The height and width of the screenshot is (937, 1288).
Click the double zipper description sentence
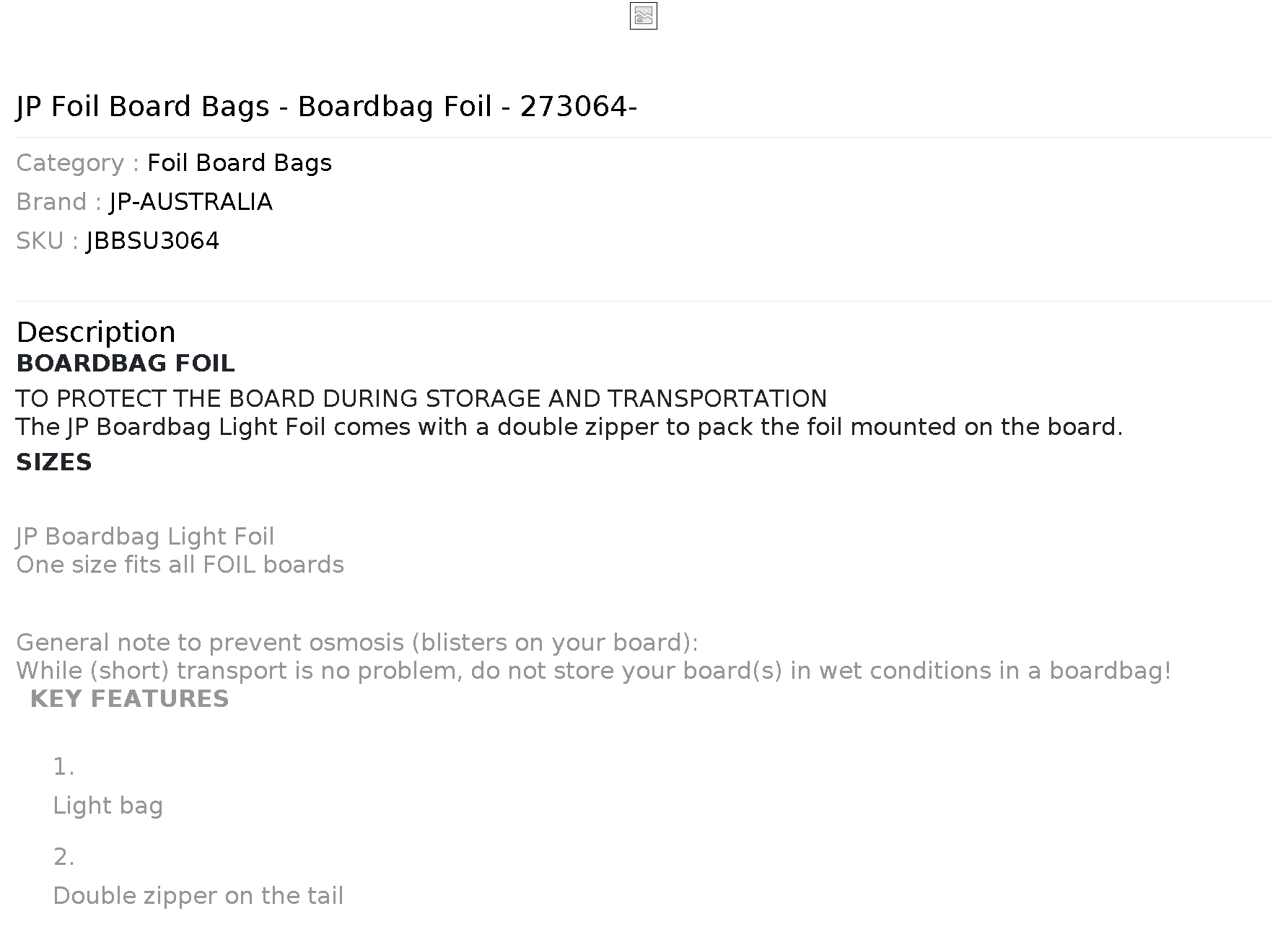click(569, 427)
